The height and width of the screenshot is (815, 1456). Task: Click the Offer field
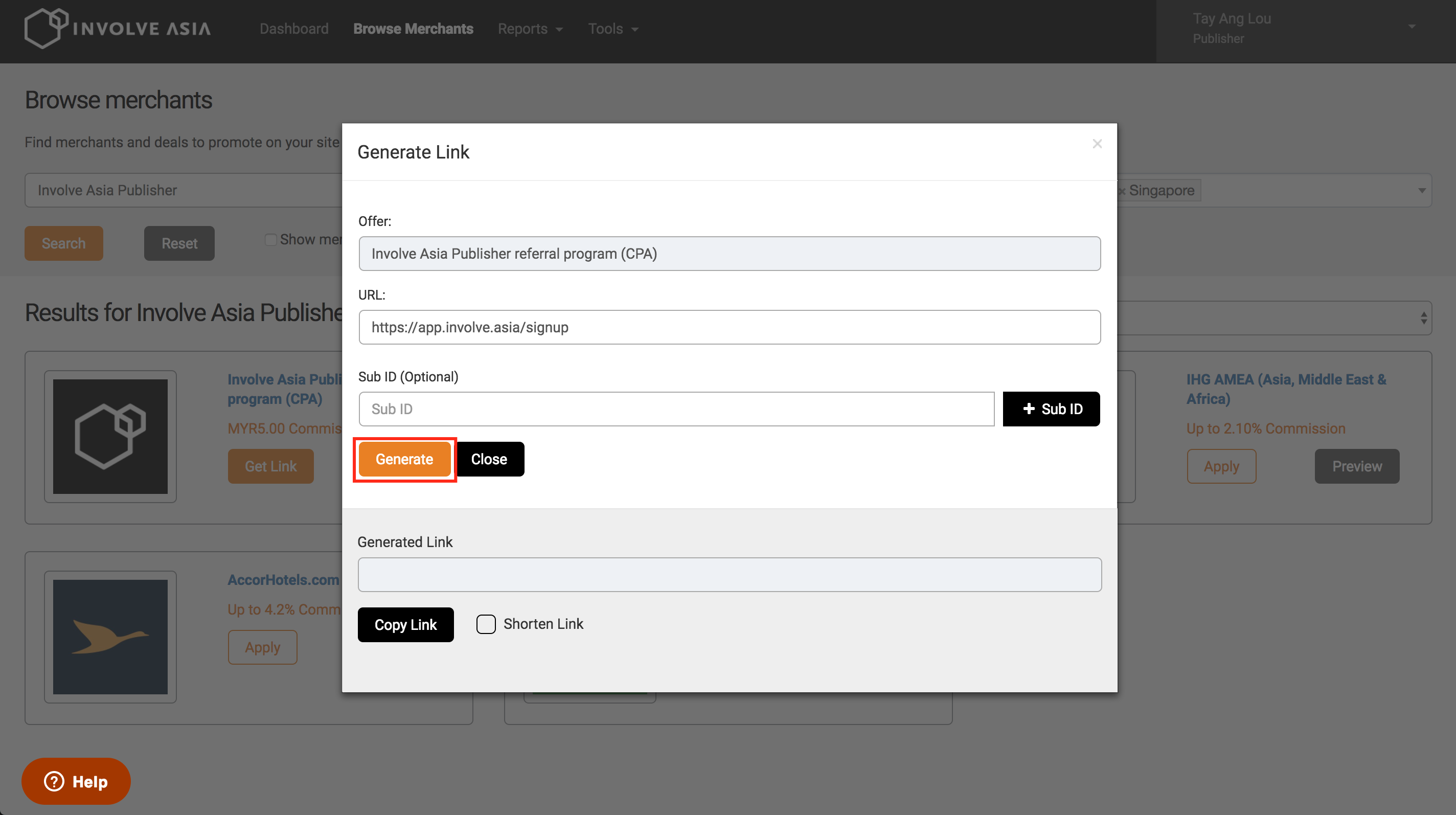click(729, 254)
